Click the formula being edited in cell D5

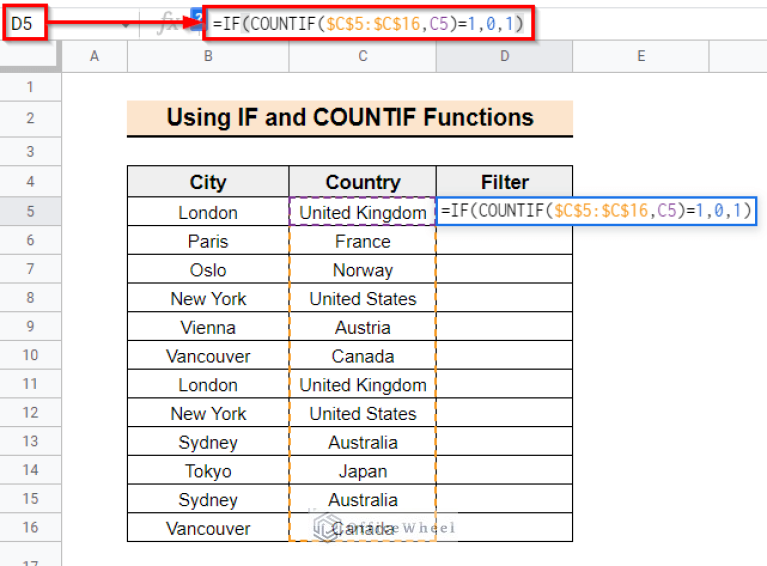pos(596,211)
